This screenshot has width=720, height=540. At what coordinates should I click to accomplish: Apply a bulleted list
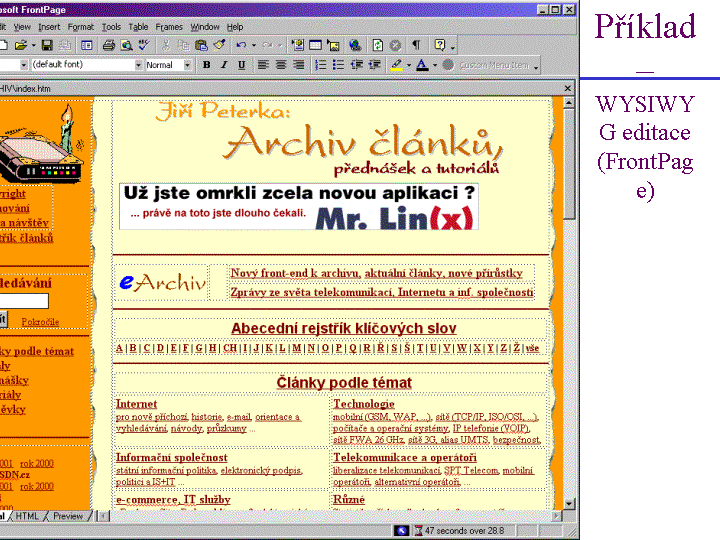pyautogui.click(x=338, y=65)
